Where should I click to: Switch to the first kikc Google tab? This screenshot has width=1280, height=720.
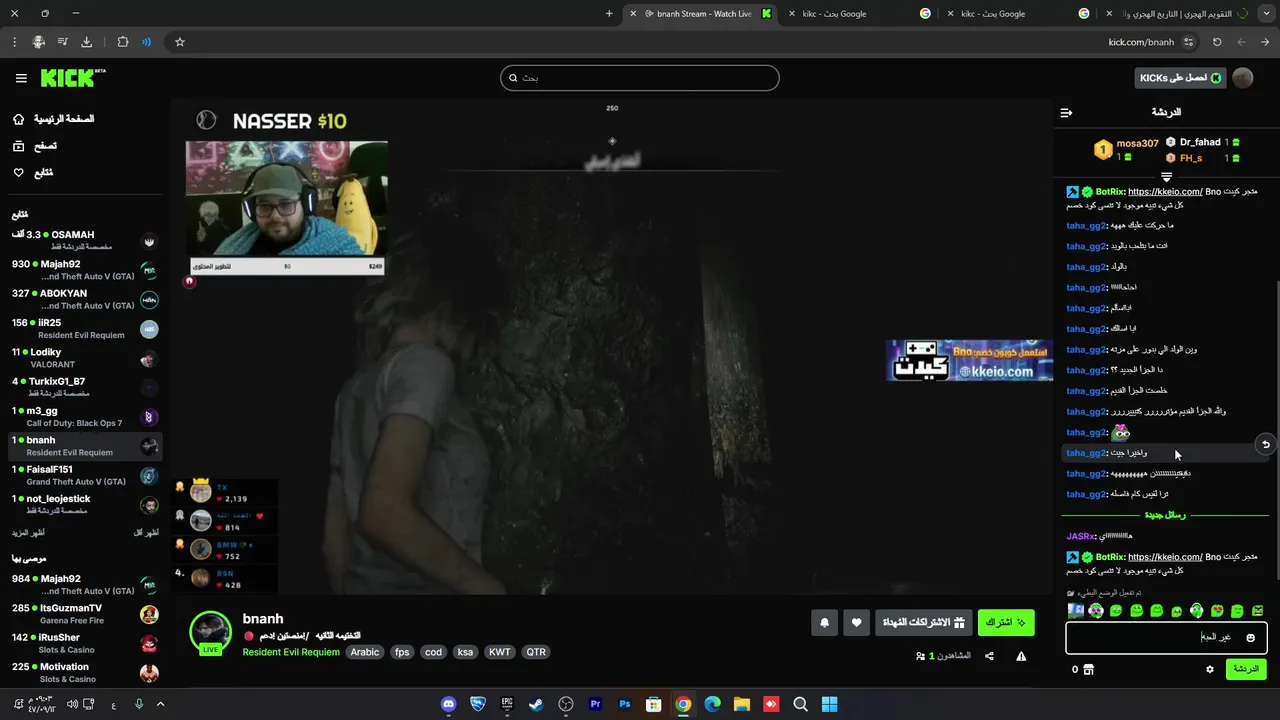tap(860, 13)
